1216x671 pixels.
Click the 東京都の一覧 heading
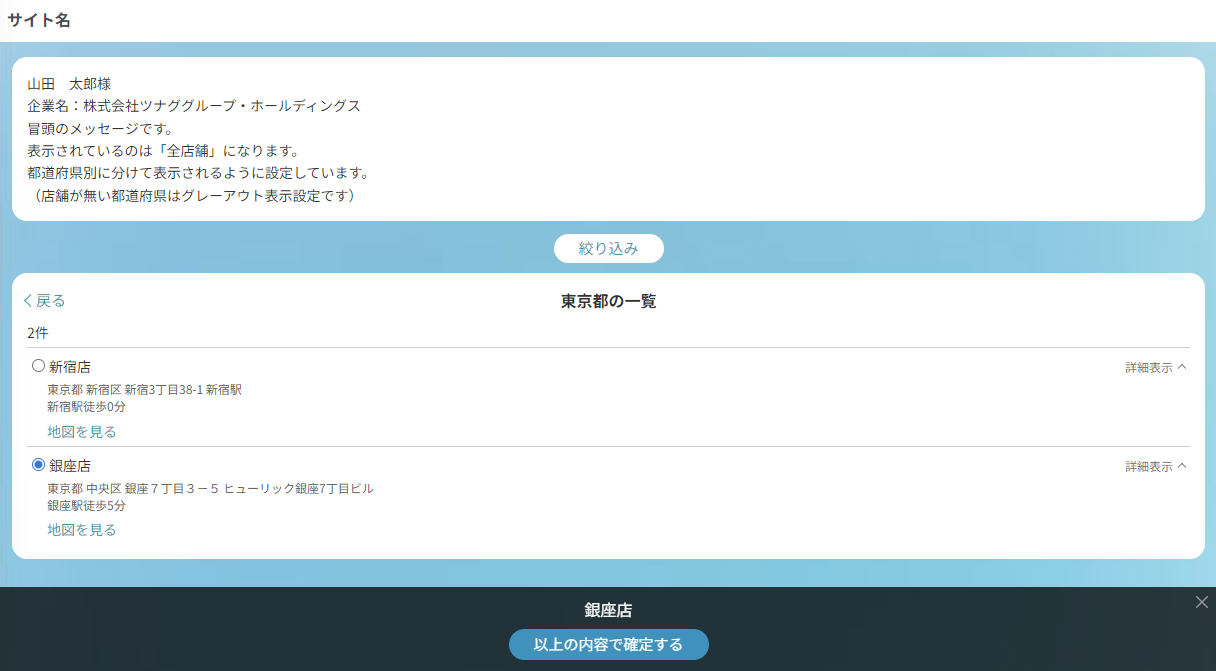[x=608, y=301]
